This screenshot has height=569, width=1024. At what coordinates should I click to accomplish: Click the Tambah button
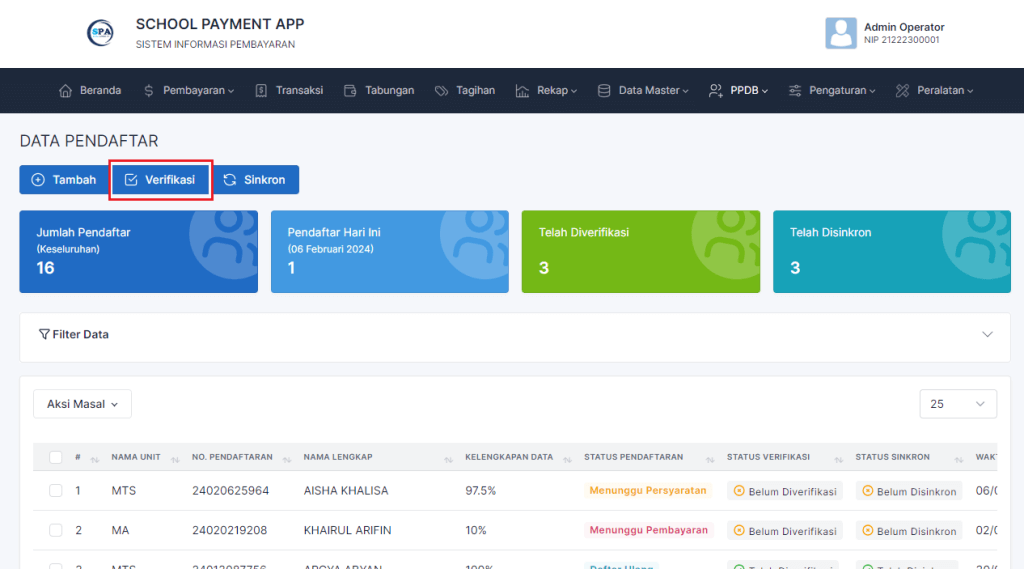point(64,180)
